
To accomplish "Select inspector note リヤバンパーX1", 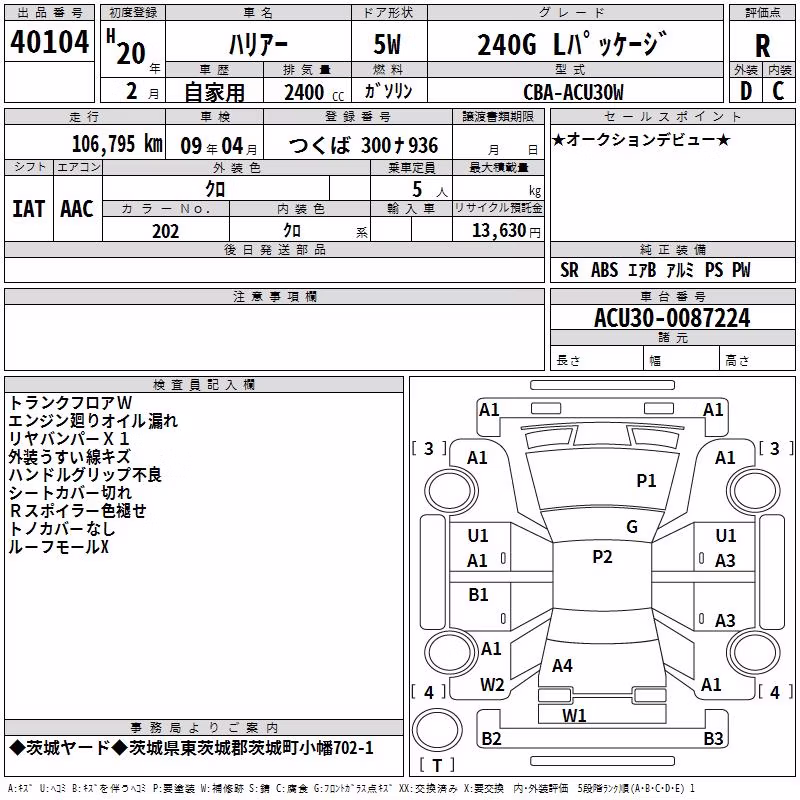I will click(69, 439).
